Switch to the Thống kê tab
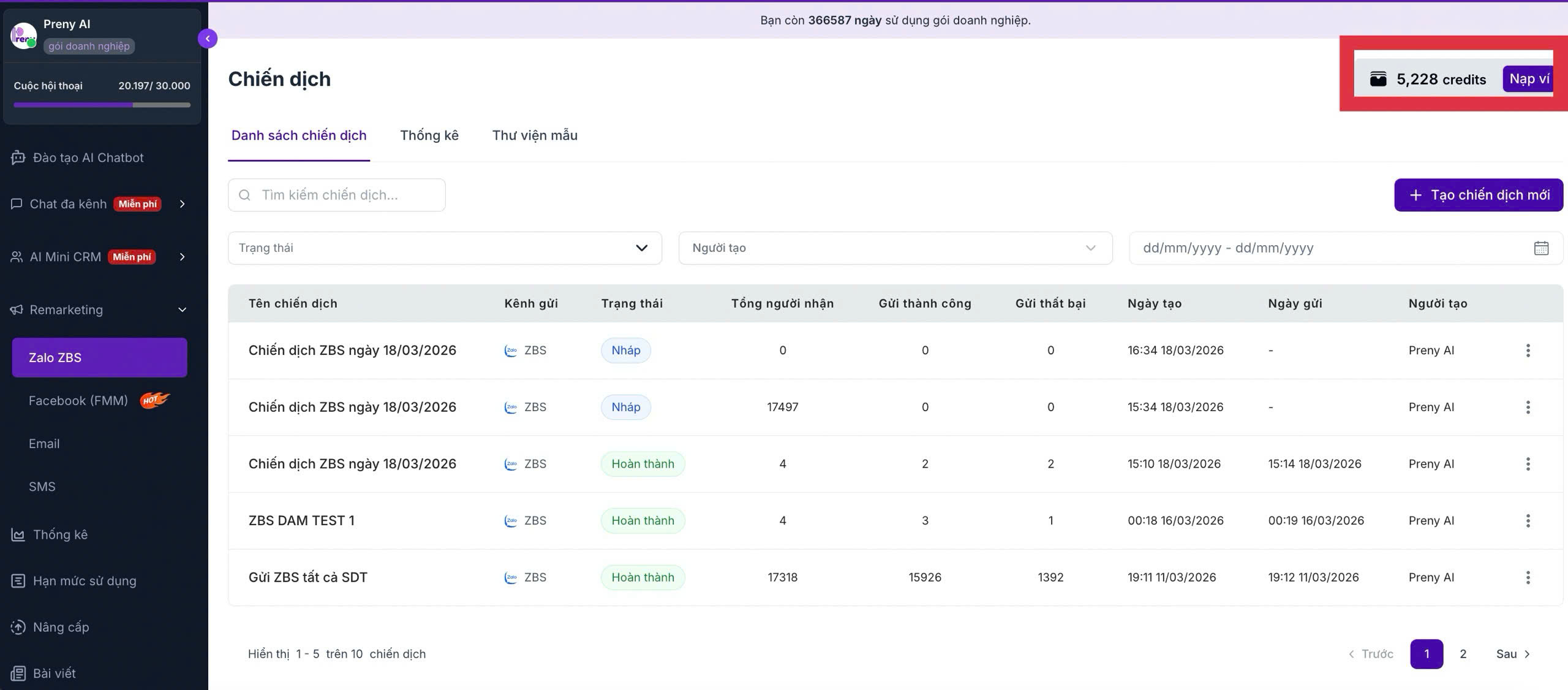Image resolution: width=1568 pixels, height=690 pixels. pyautogui.click(x=429, y=135)
